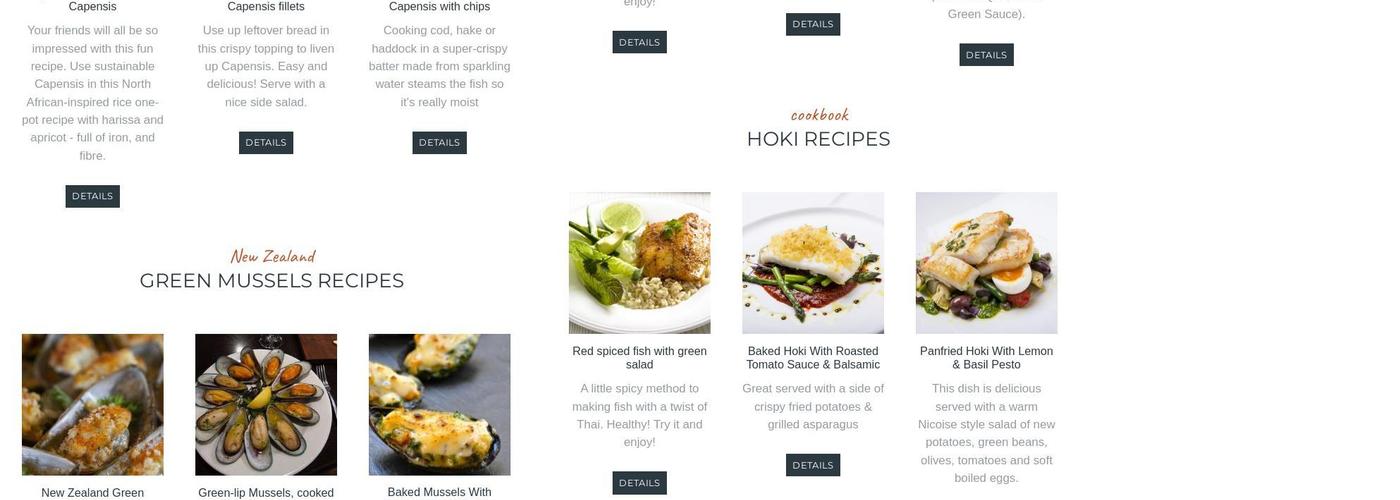Open the Red spiced fish with green salad photo
1400x500 pixels.
[x=639, y=263]
